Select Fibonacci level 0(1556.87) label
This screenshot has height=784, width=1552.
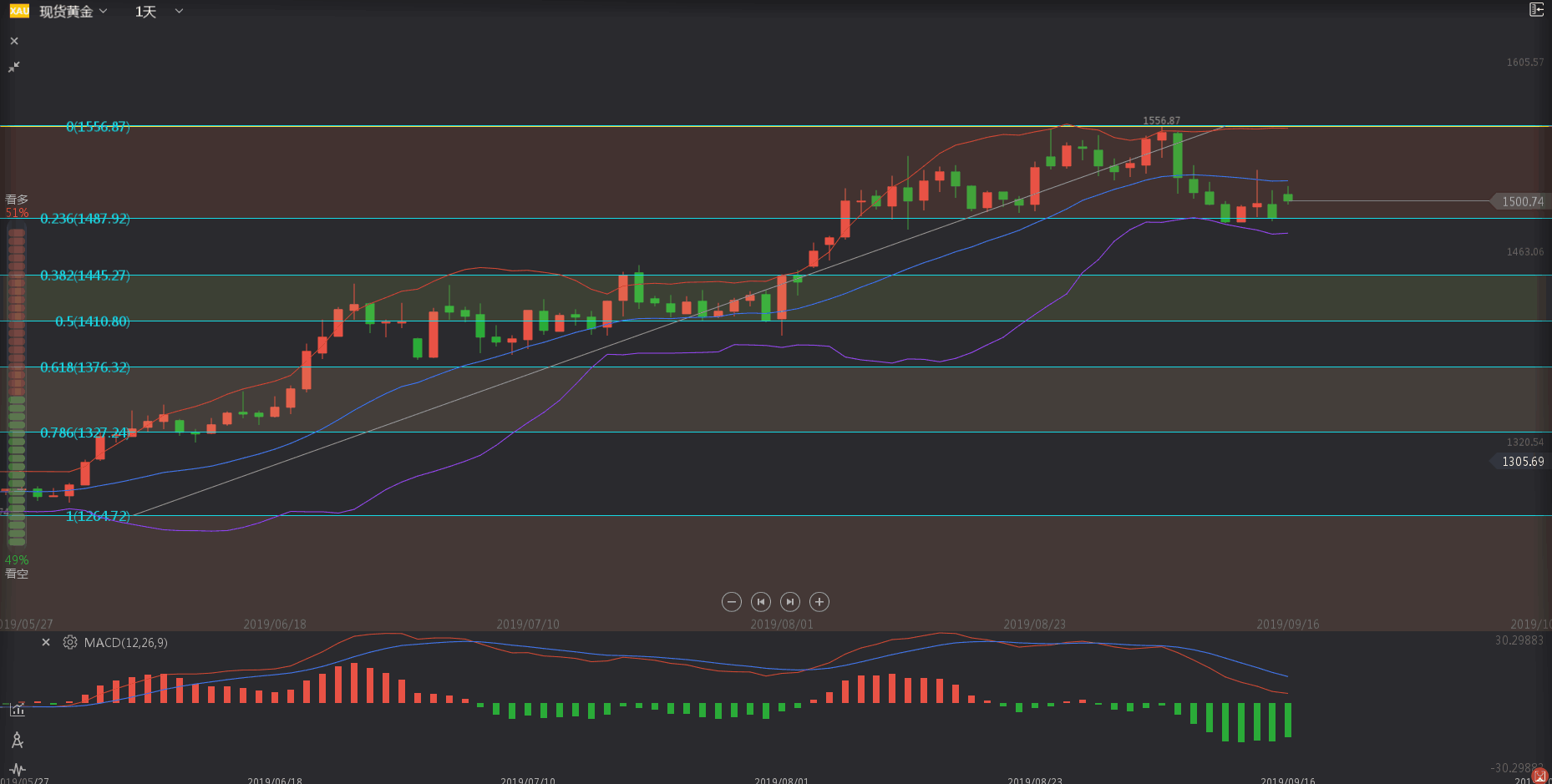(98, 127)
